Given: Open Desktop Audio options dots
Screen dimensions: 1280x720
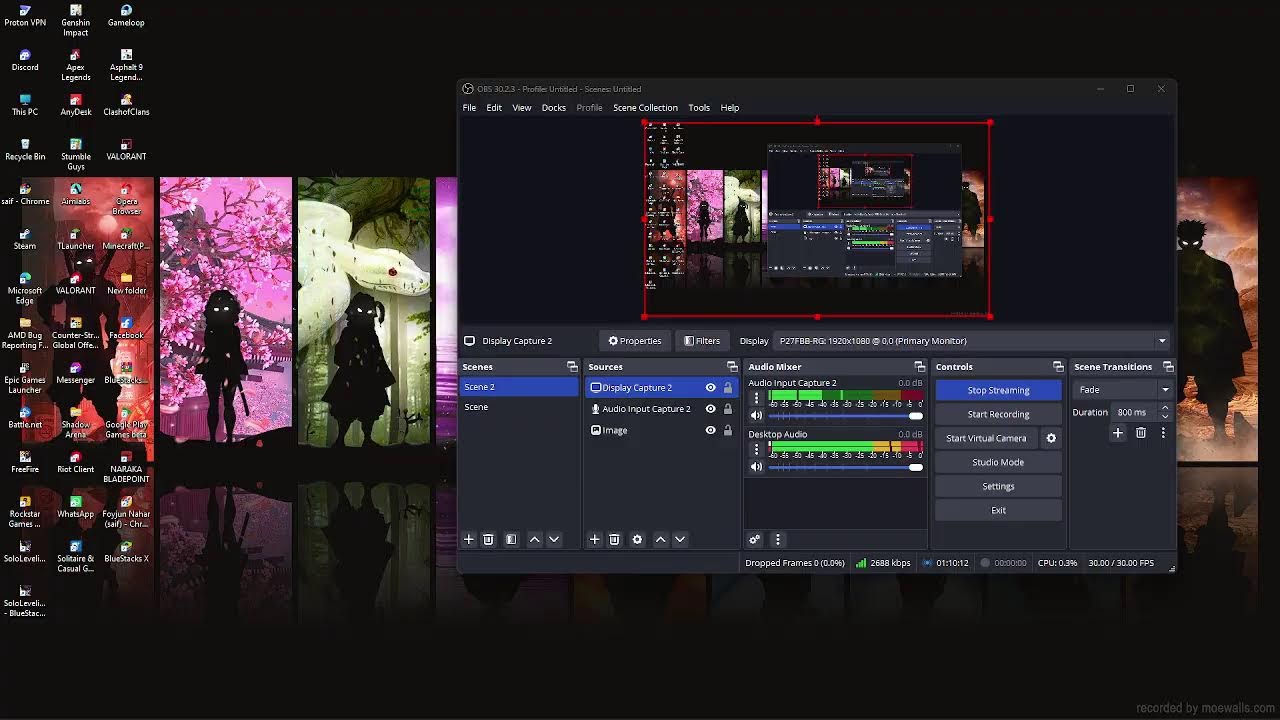Looking at the screenshot, I should click(x=756, y=450).
